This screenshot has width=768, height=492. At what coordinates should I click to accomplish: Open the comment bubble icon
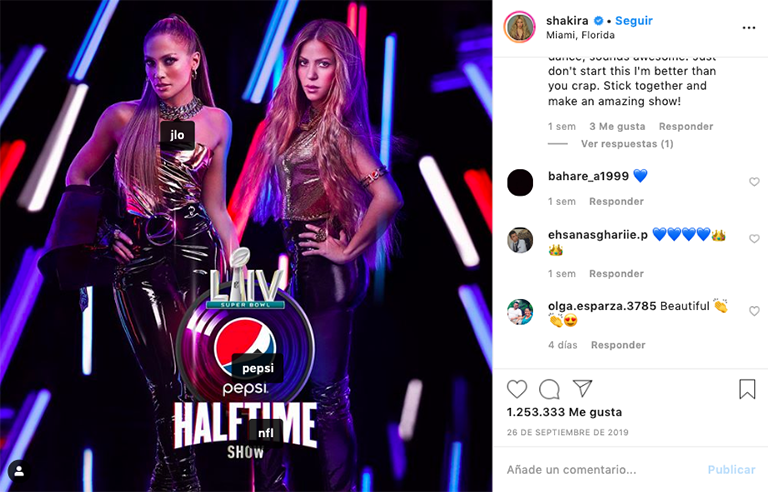click(549, 389)
